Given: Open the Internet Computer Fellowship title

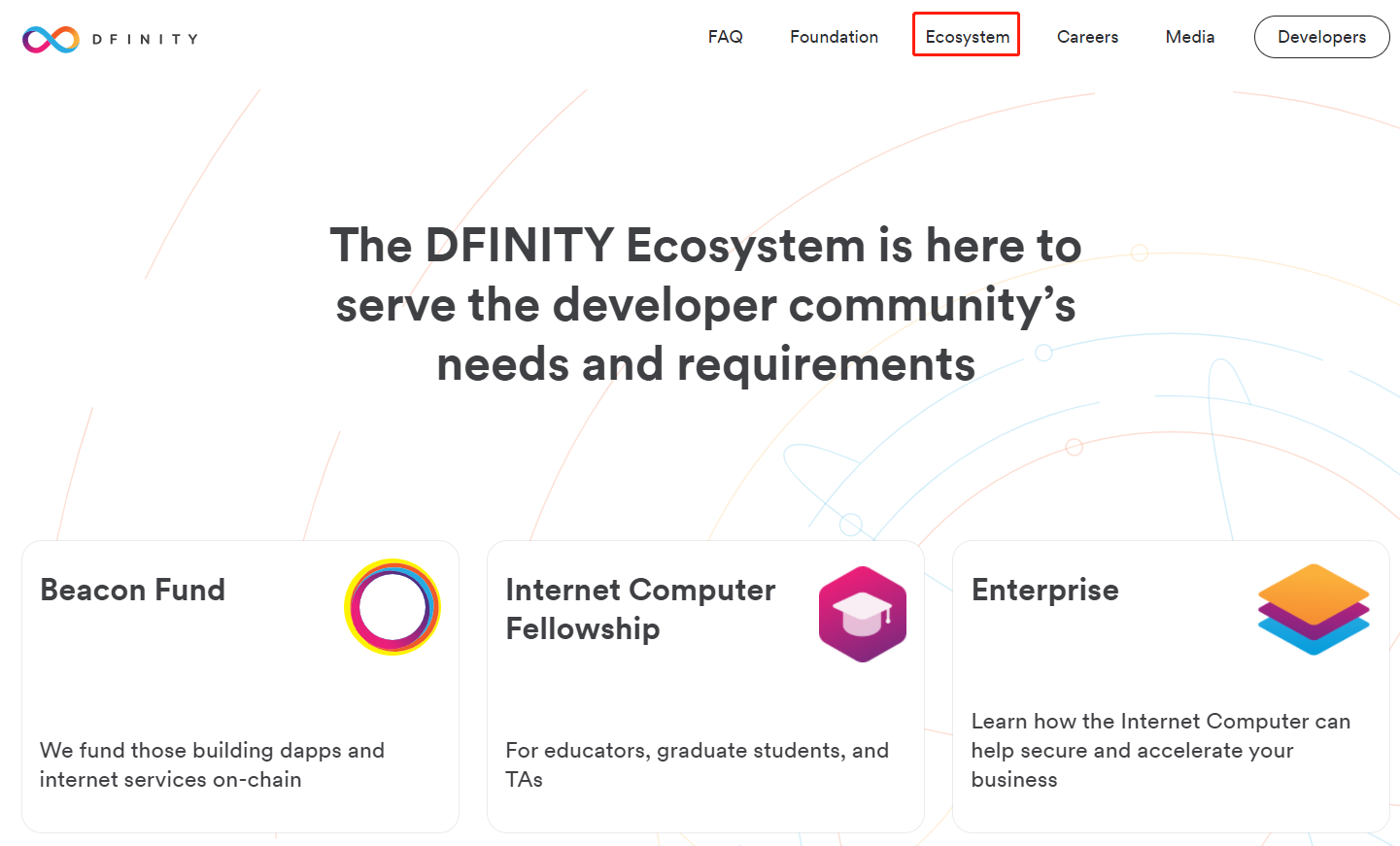Looking at the screenshot, I should pos(641,609).
